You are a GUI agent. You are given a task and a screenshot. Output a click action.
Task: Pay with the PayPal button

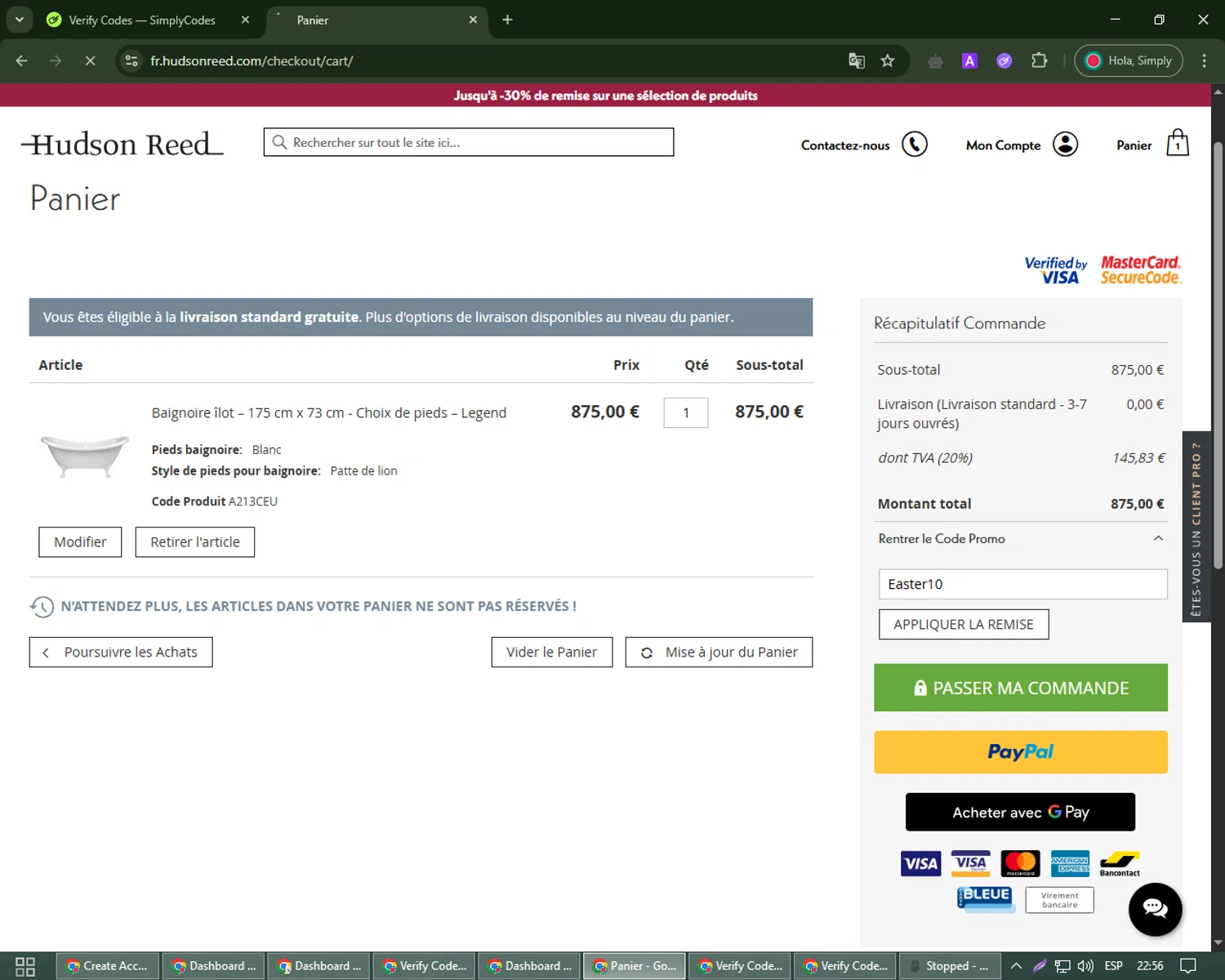[1021, 752]
